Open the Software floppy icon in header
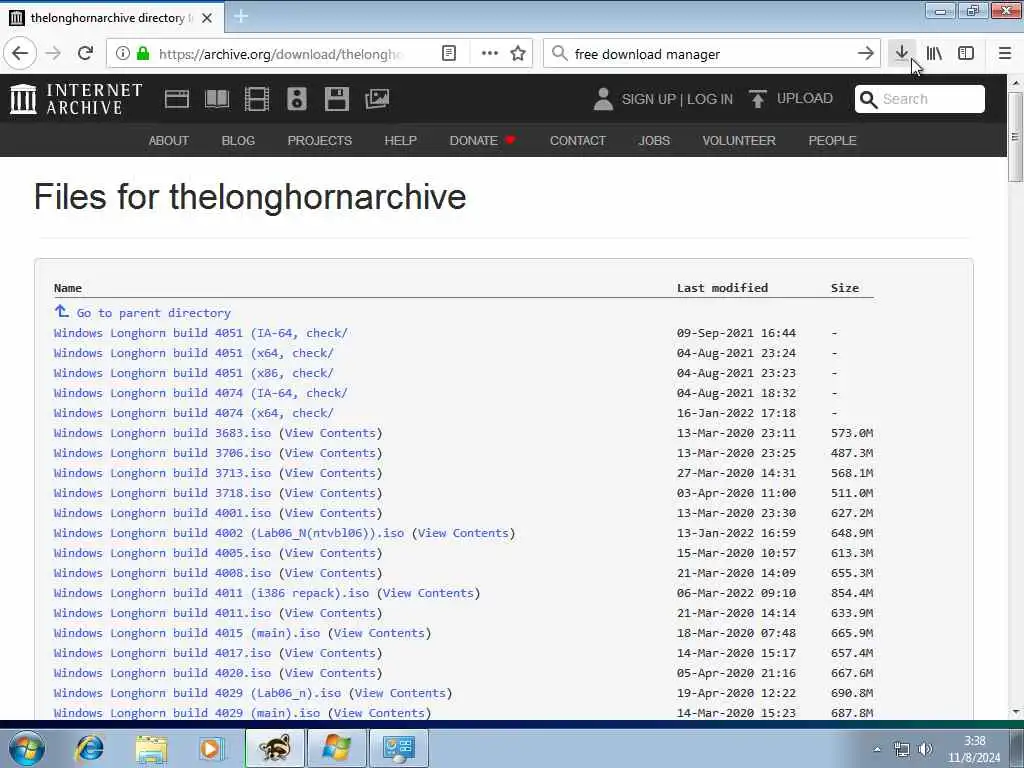 point(337,99)
